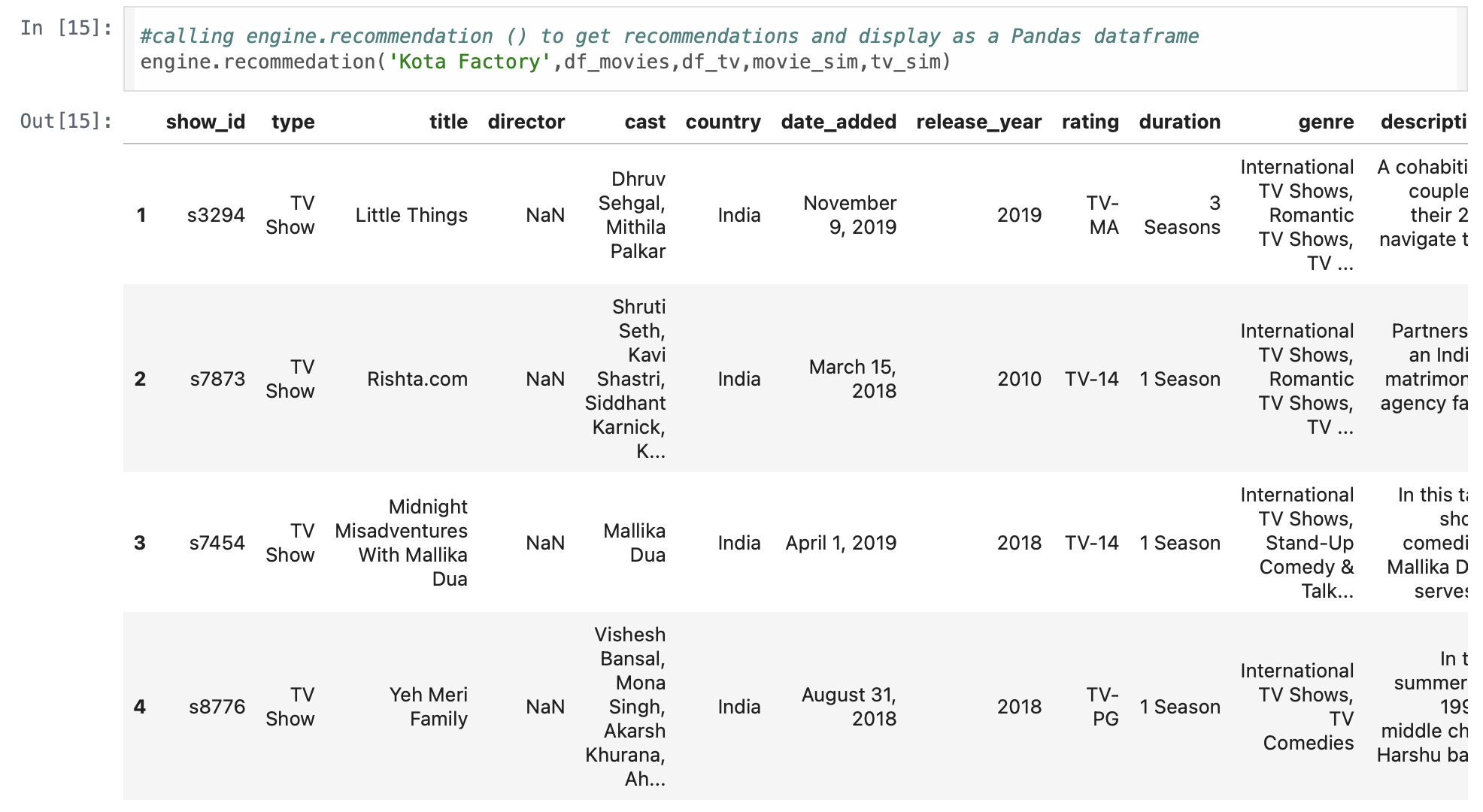Click the country column header
Screen dimensions: 1483x812
point(723,122)
